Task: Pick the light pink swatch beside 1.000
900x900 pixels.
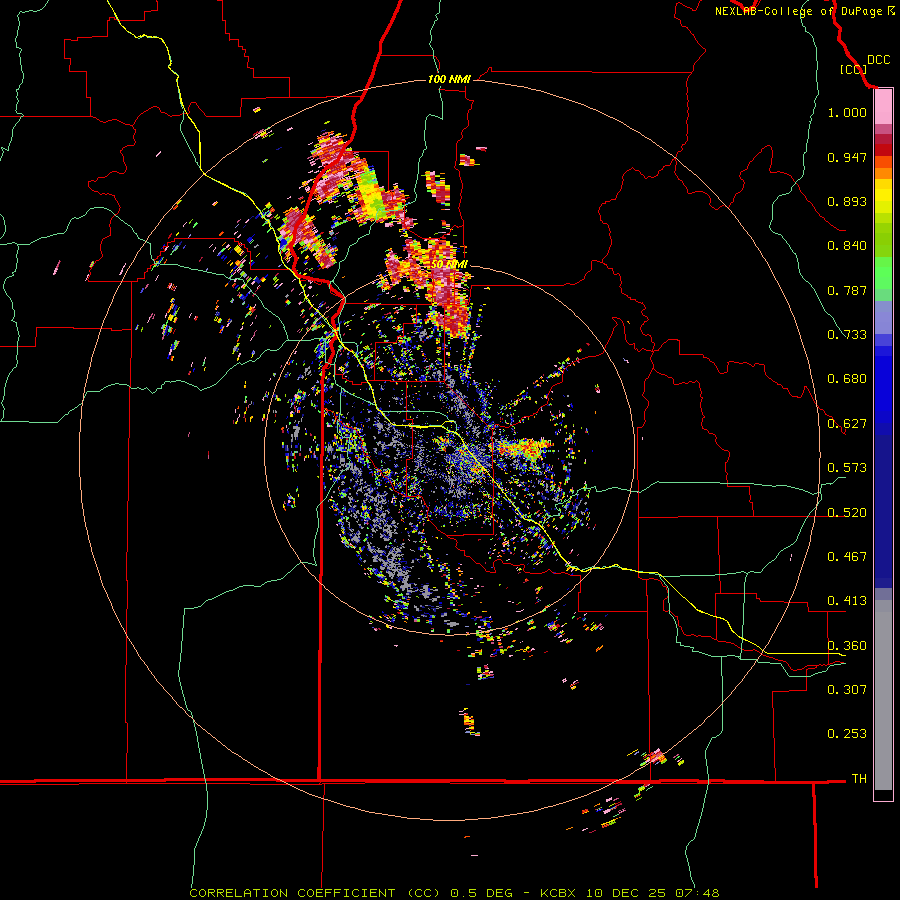Action: [x=883, y=107]
